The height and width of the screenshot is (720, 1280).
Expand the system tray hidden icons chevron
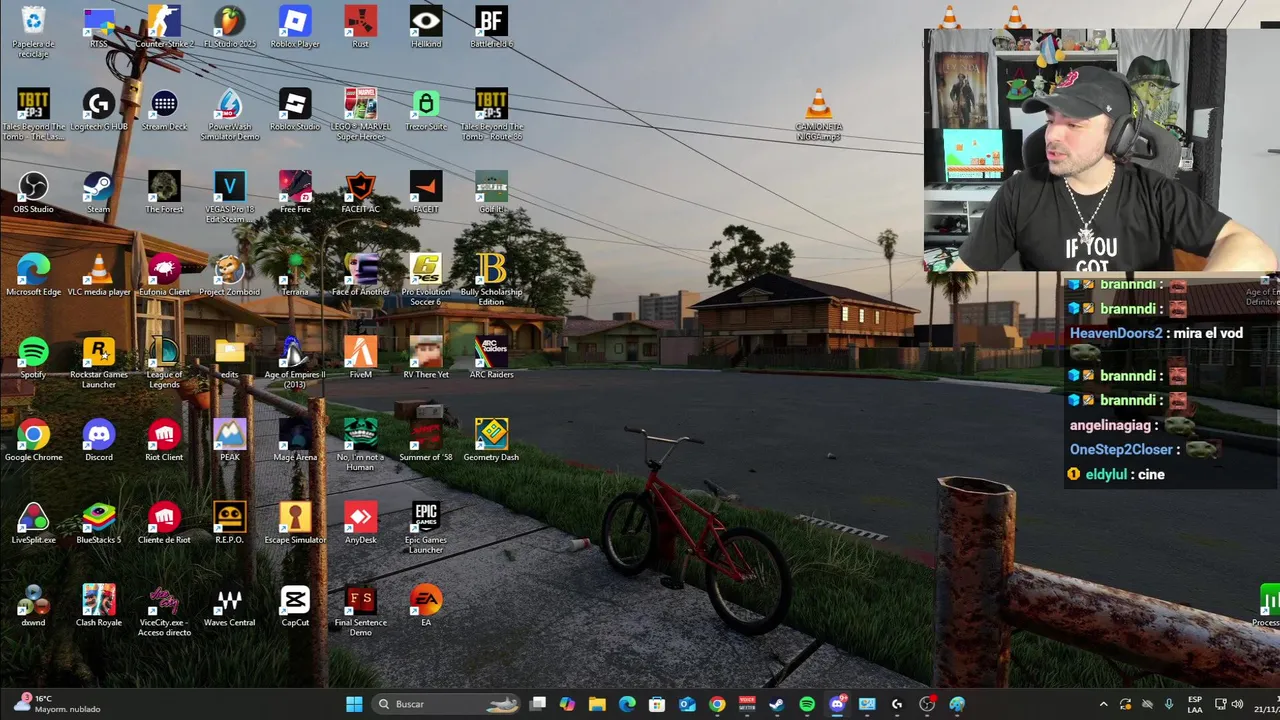click(1103, 704)
